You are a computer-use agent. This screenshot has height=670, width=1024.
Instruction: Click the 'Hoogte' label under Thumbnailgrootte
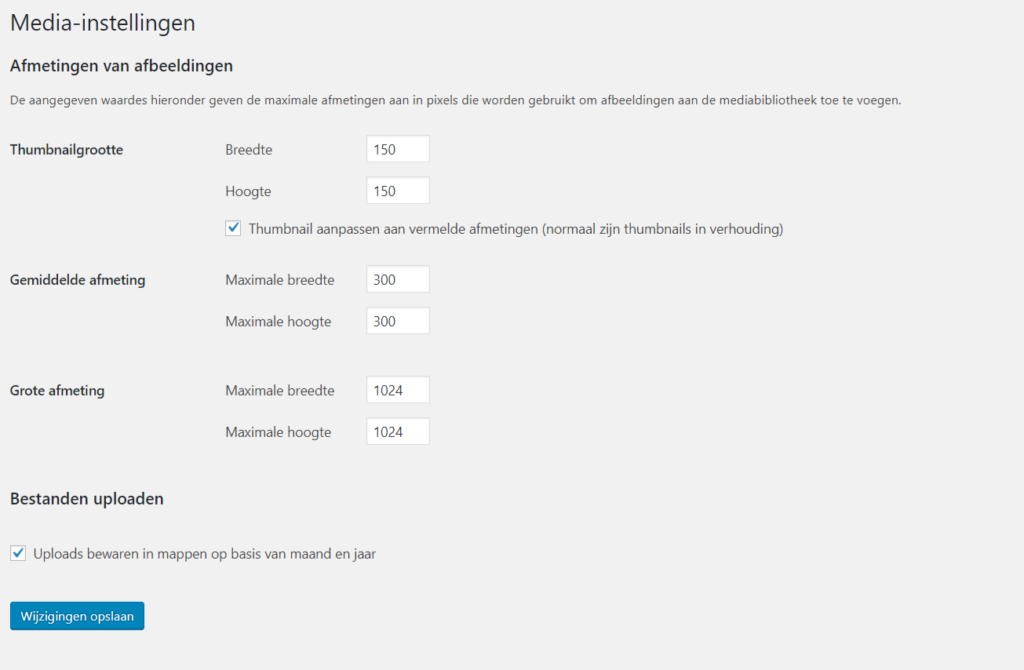pos(248,191)
